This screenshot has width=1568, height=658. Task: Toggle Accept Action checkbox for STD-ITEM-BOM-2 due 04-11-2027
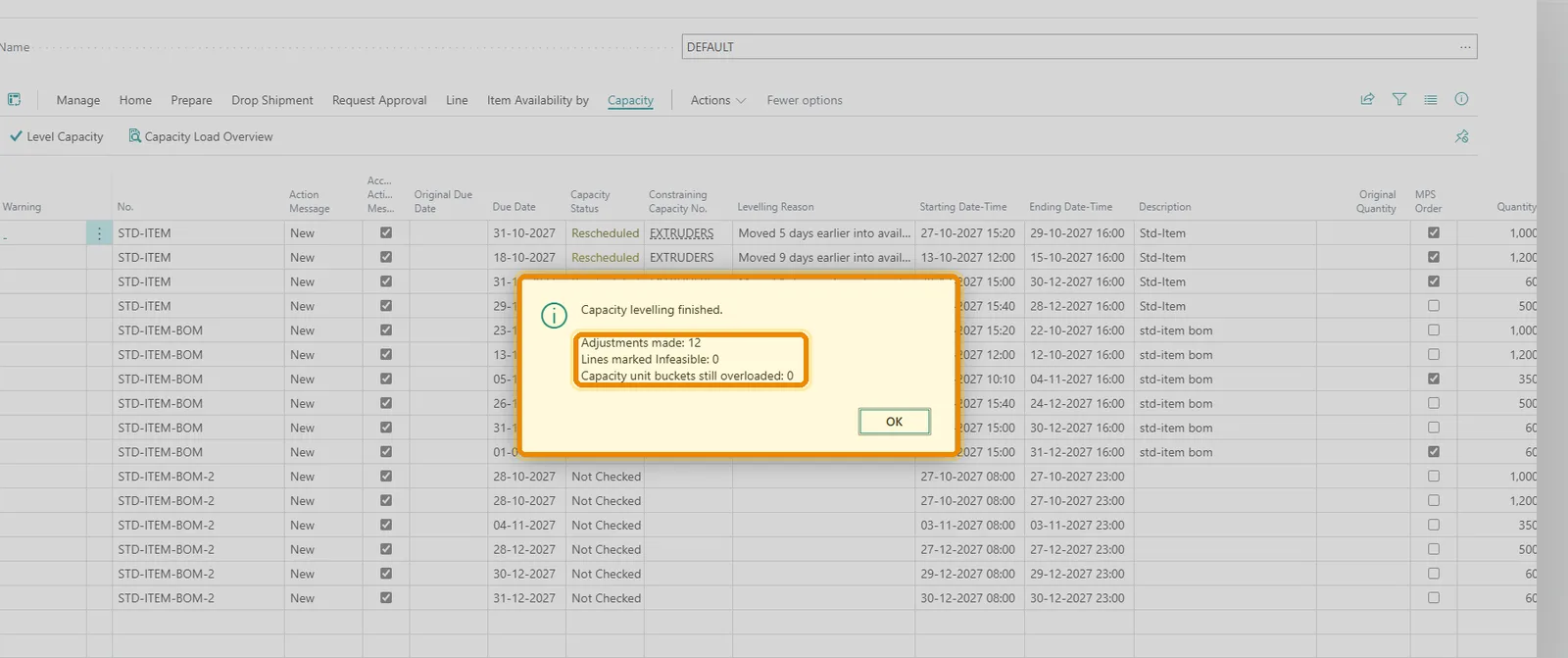386,525
